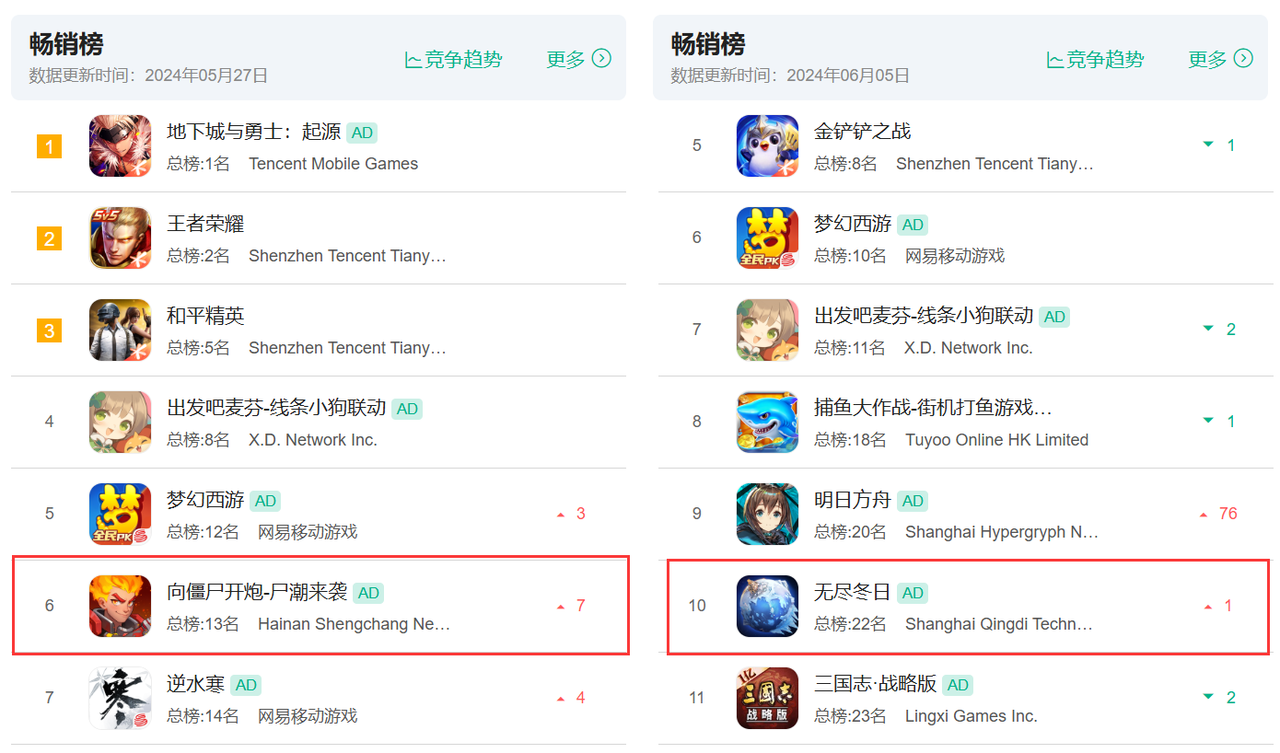
Task: Click the 三国志·战略版 app icon
Action: [x=768, y=698]
